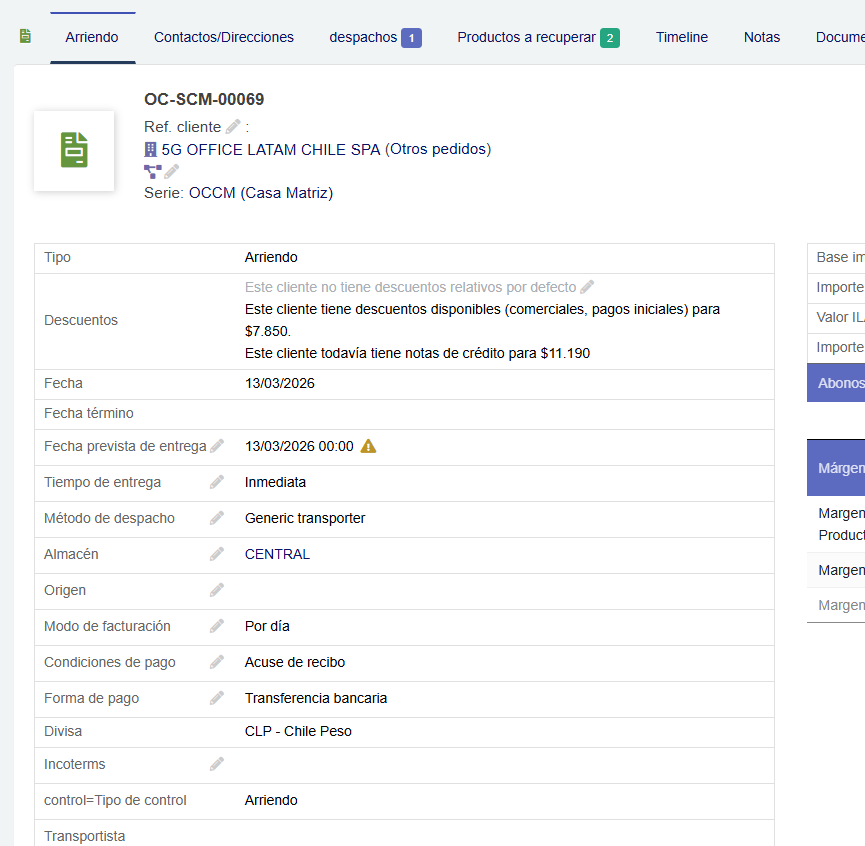Click the Almacén edit pencil
Image resolution: width=865 pixels, height=846 pixels.
coord(217,554)
